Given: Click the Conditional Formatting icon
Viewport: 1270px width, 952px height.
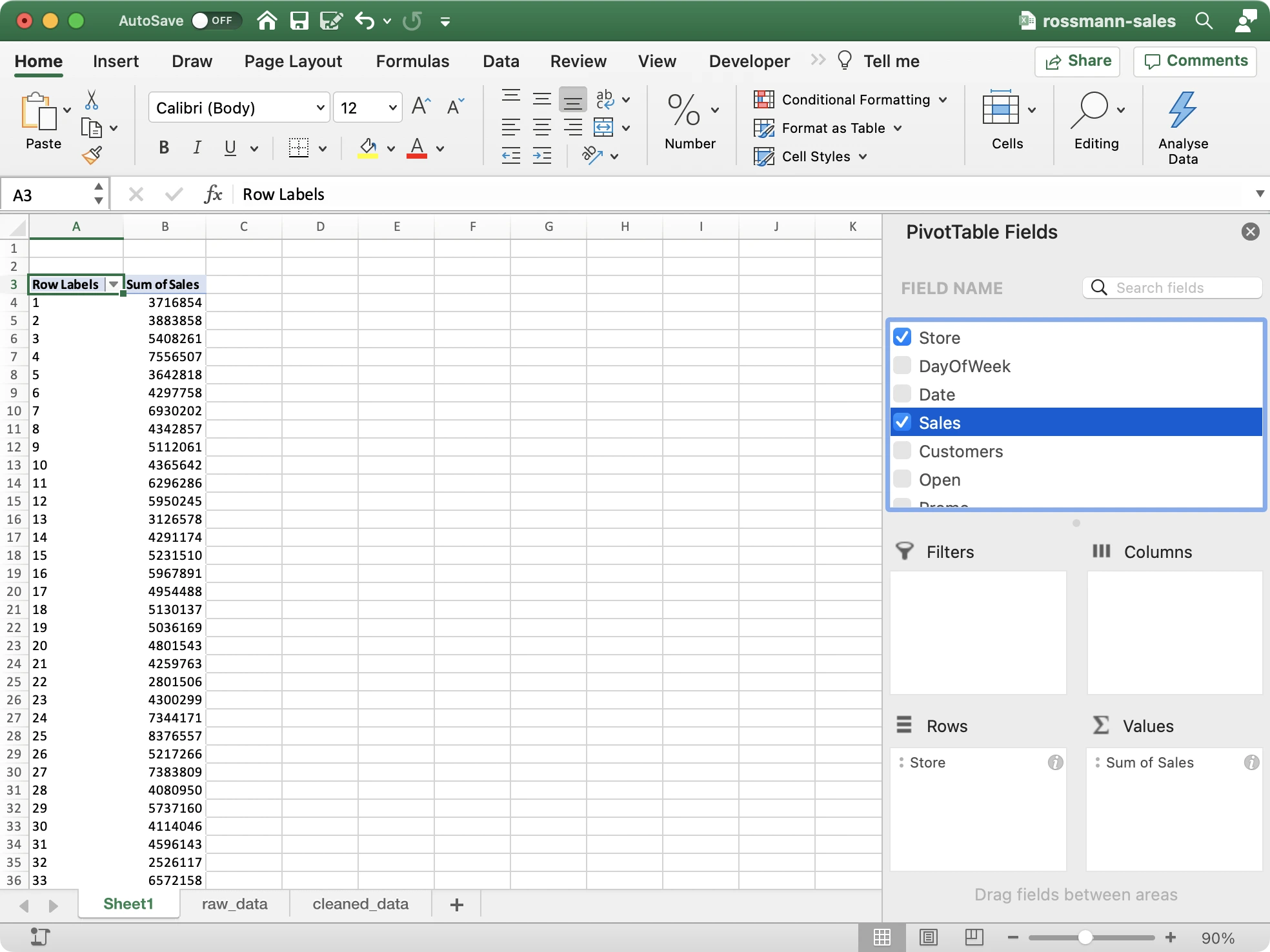Looking at the screenshot, I should [x=765, y=99].
